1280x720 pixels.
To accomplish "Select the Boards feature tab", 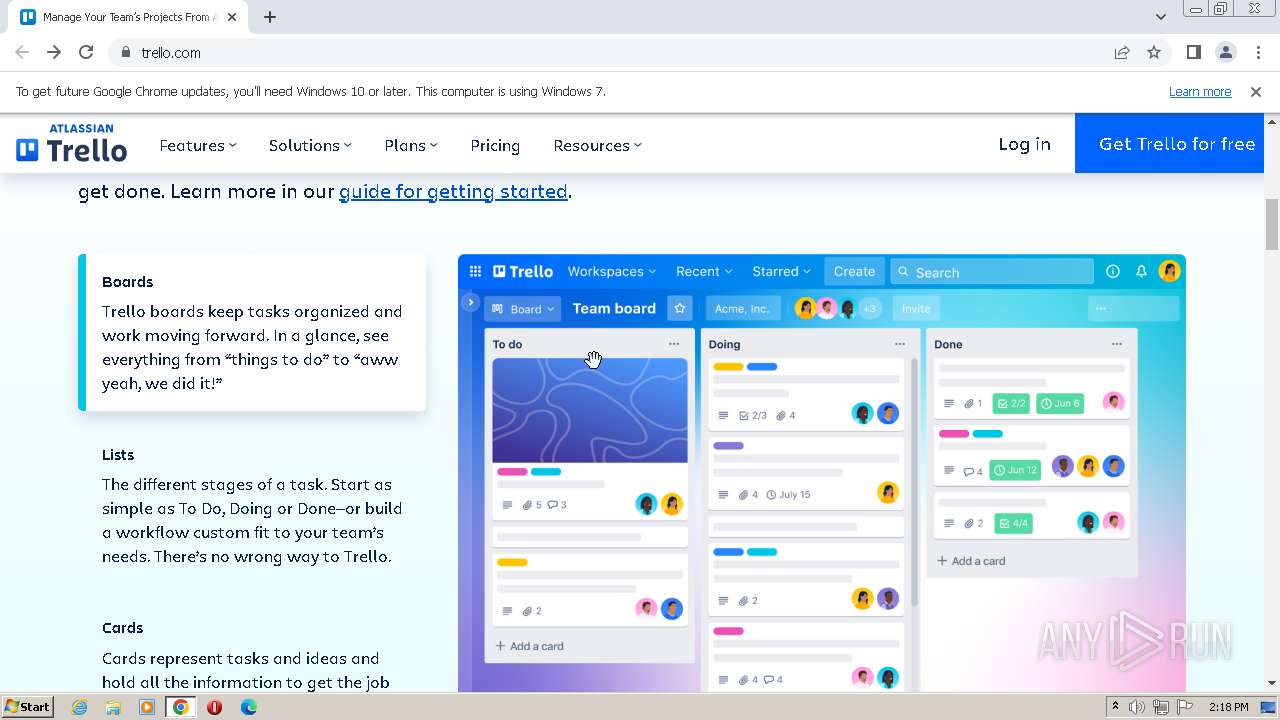I will [252, 333].
